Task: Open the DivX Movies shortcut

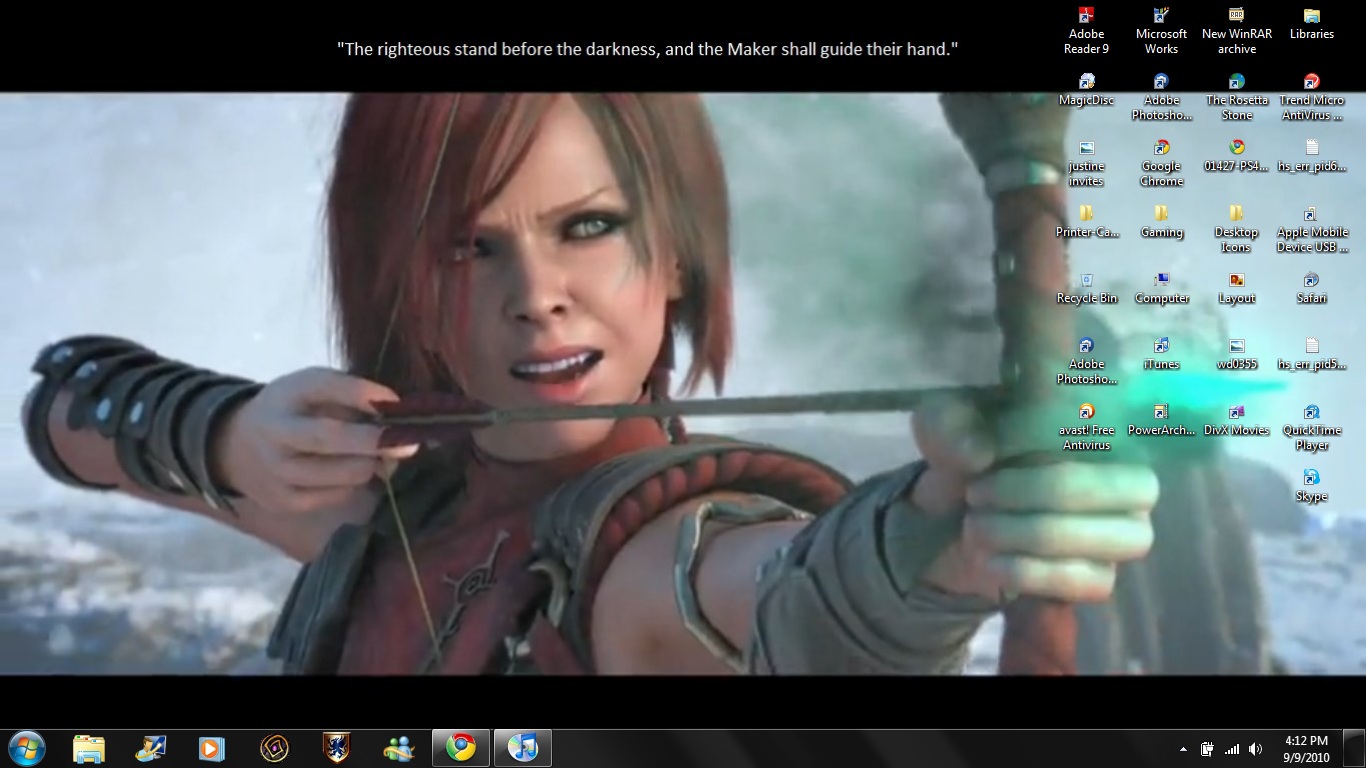Action: click(x=1237, y=419)
